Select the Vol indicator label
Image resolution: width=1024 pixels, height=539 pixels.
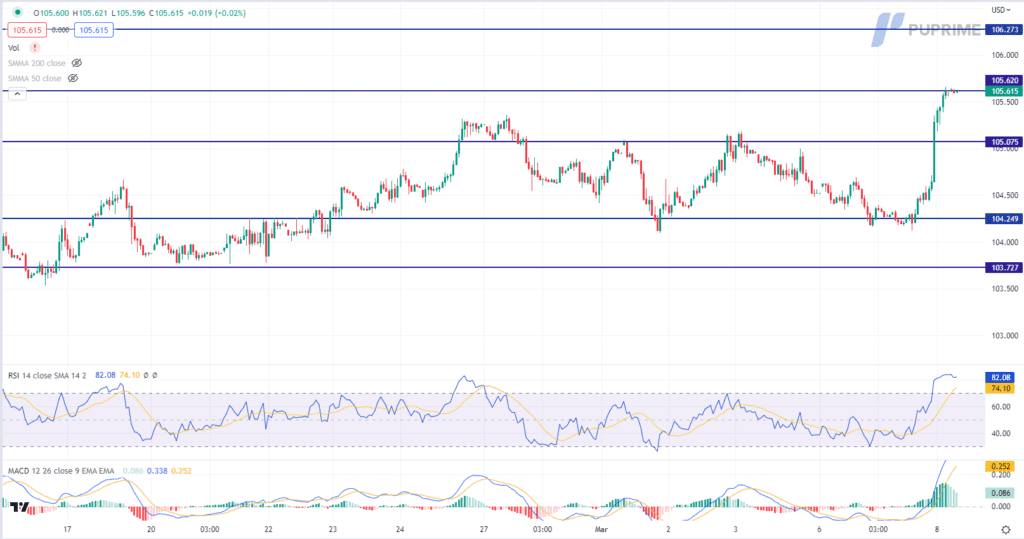click(x=14, y=48)
